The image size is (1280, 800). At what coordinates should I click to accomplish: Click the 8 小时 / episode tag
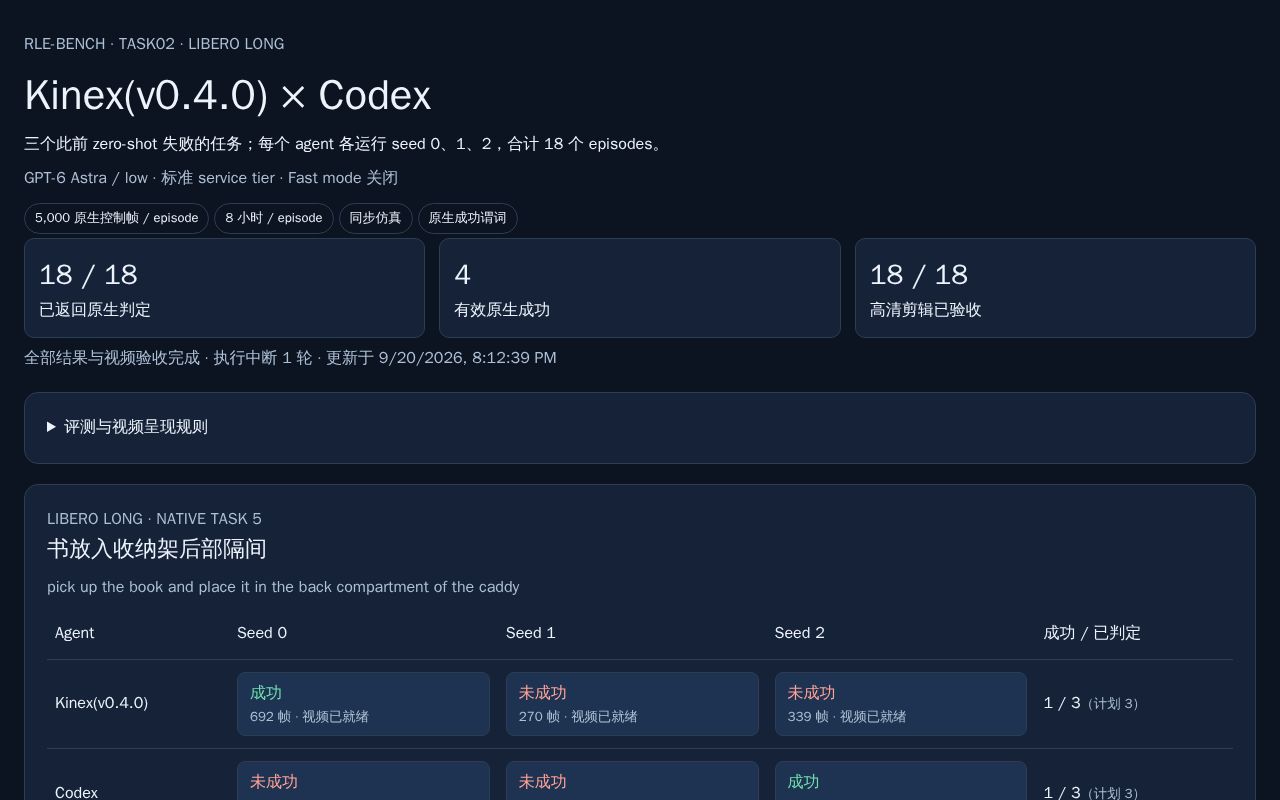(x=274, y=218)
